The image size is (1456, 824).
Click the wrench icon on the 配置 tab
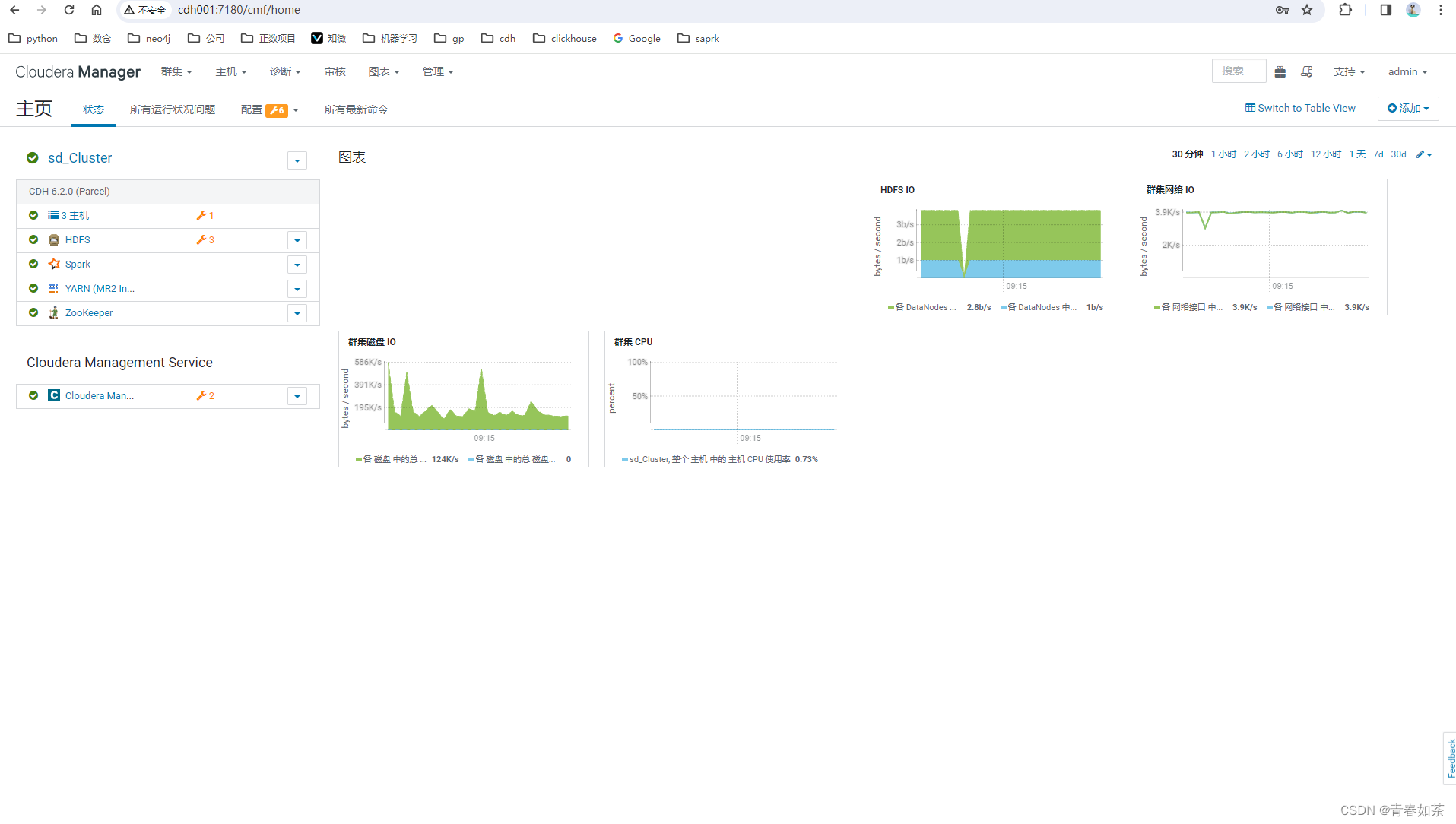[x=274, y=109]
